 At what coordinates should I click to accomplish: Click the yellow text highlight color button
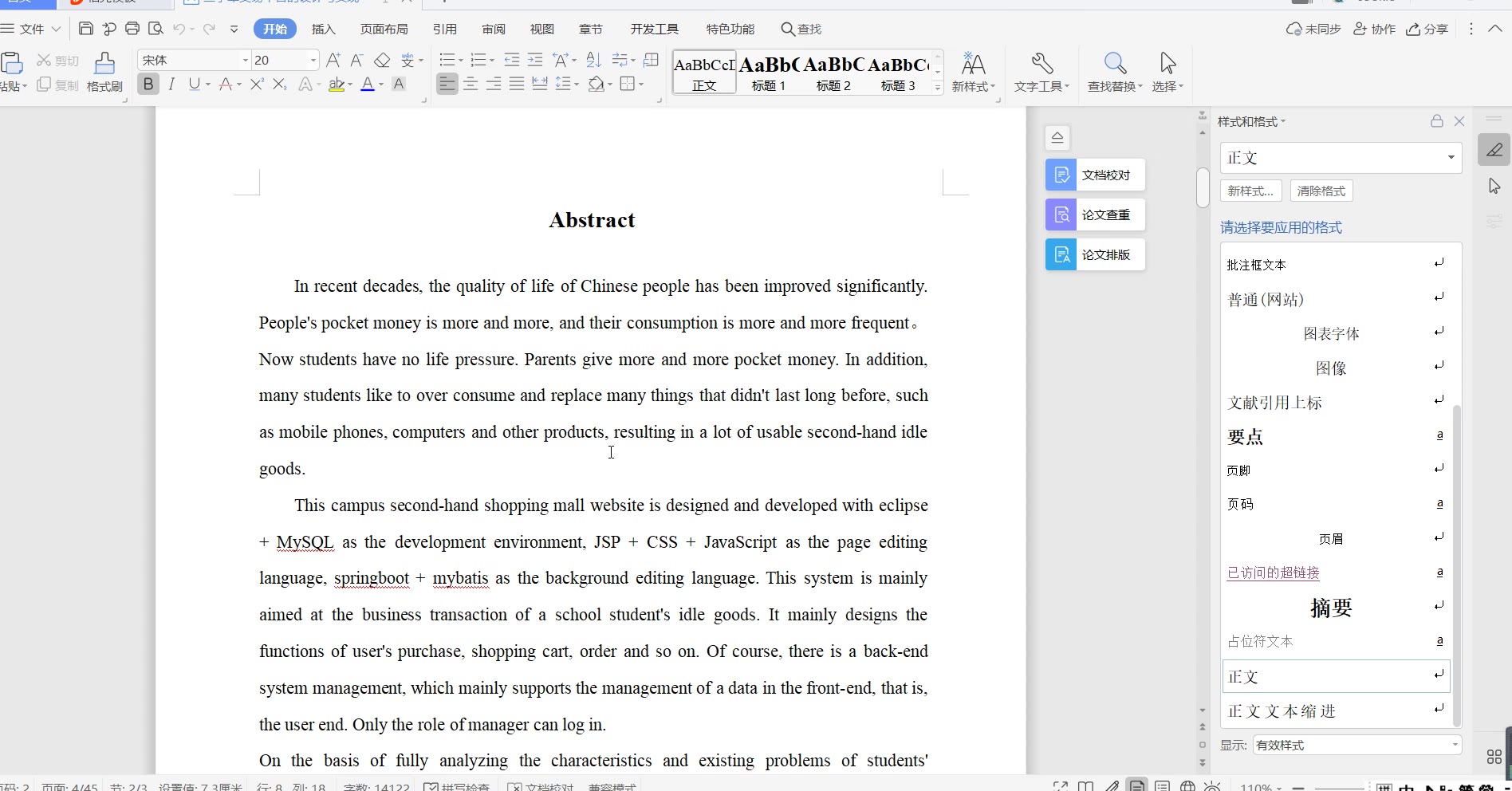point(337,85)
